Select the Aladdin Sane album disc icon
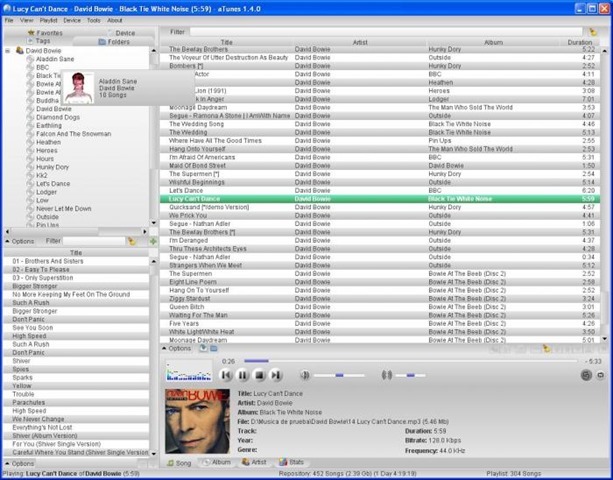The height and width of the screenshot is (480, 613). [x=30, y=59]
